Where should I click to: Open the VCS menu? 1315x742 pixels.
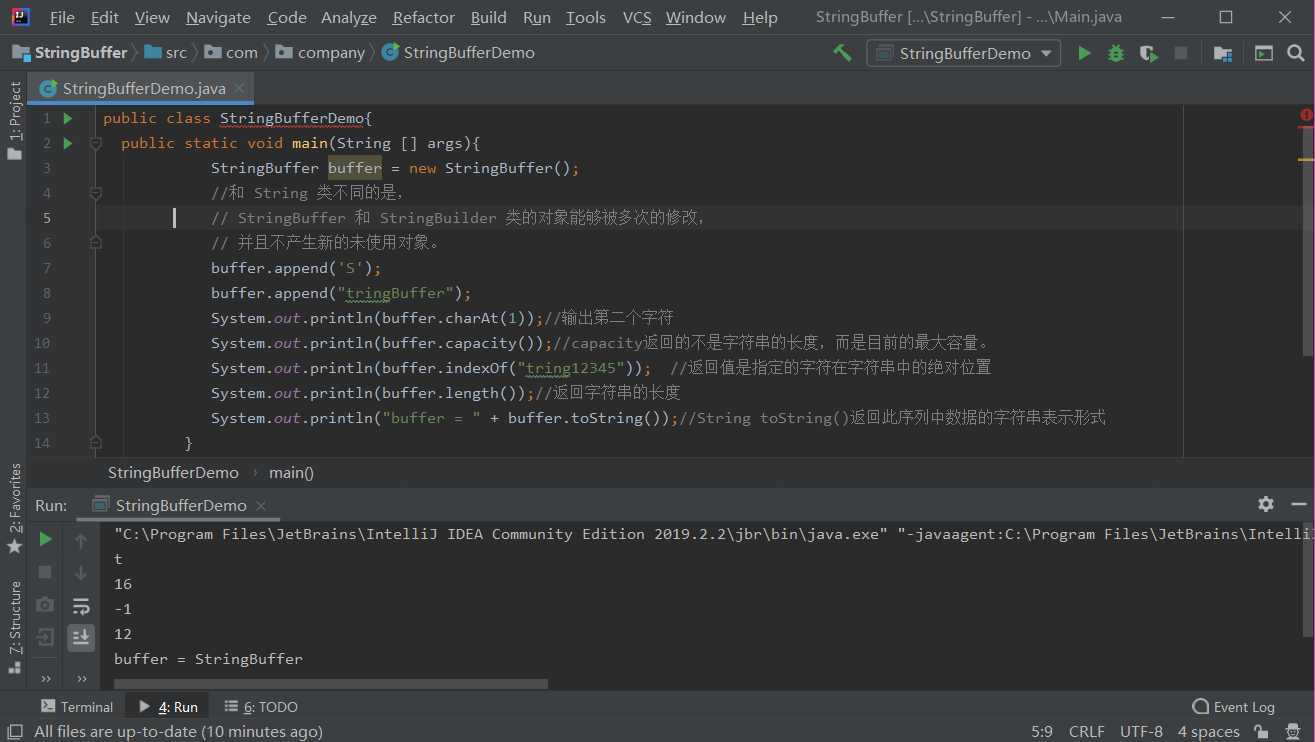[x=637, y=17]
